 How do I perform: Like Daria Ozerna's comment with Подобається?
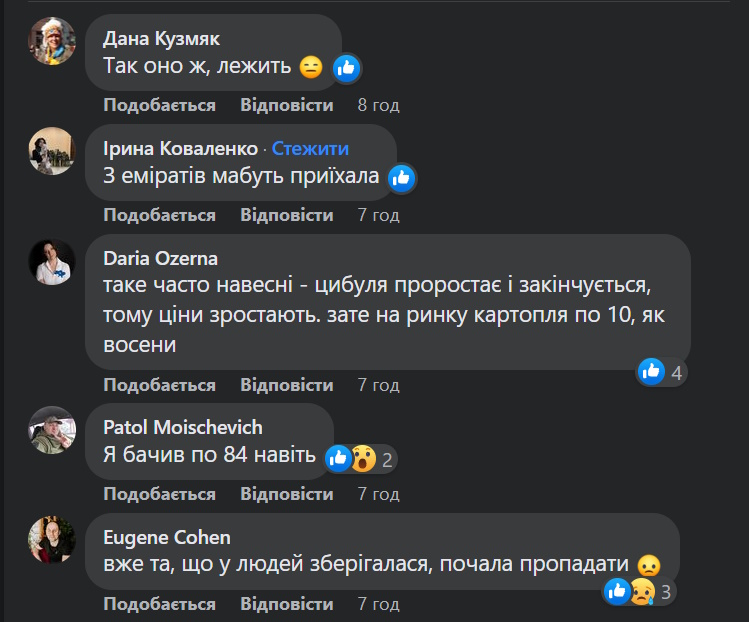coord(159,385)
